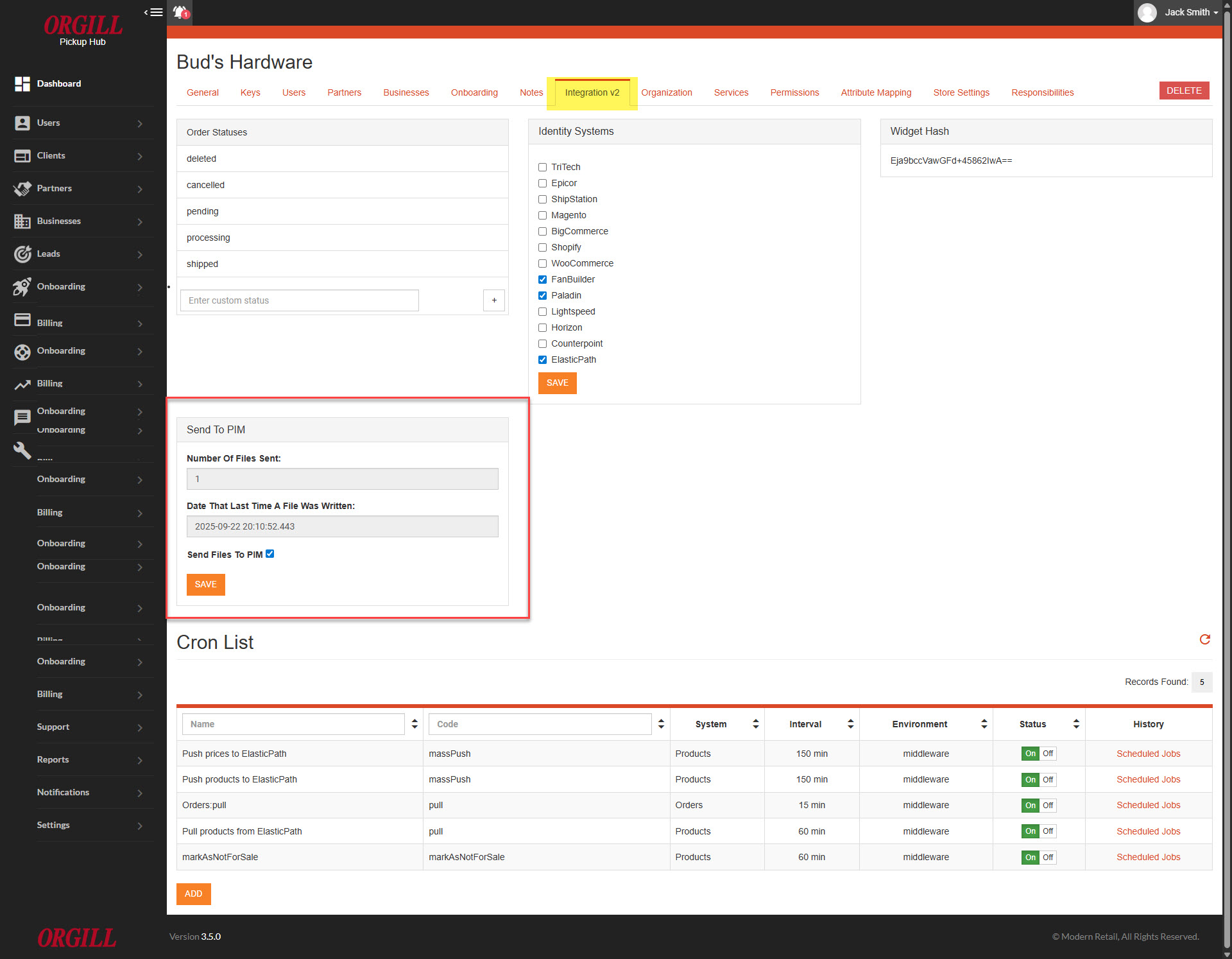Sort cron table by Name column arrows

click(x=415, y=724)
